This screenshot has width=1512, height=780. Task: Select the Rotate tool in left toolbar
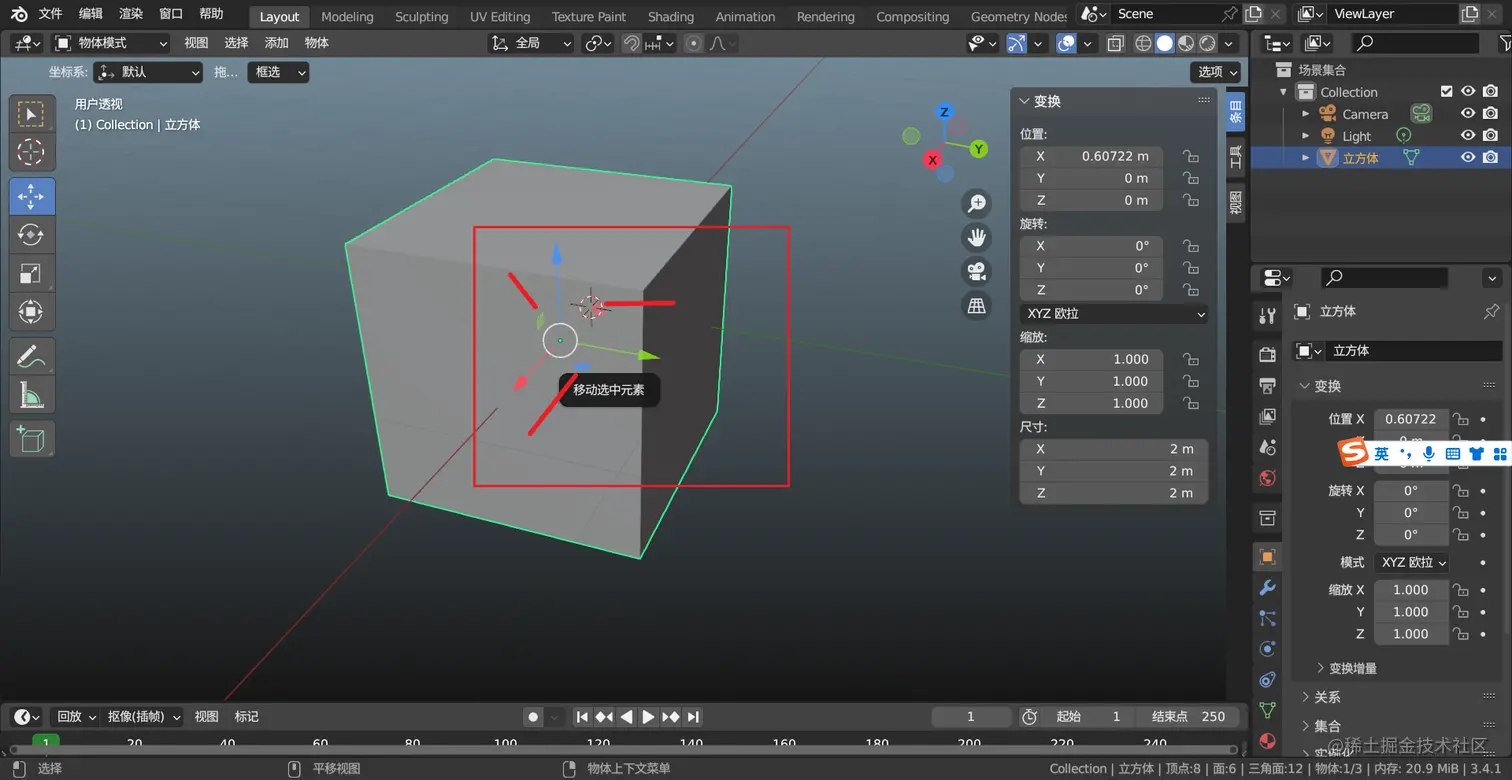point(31,235)
